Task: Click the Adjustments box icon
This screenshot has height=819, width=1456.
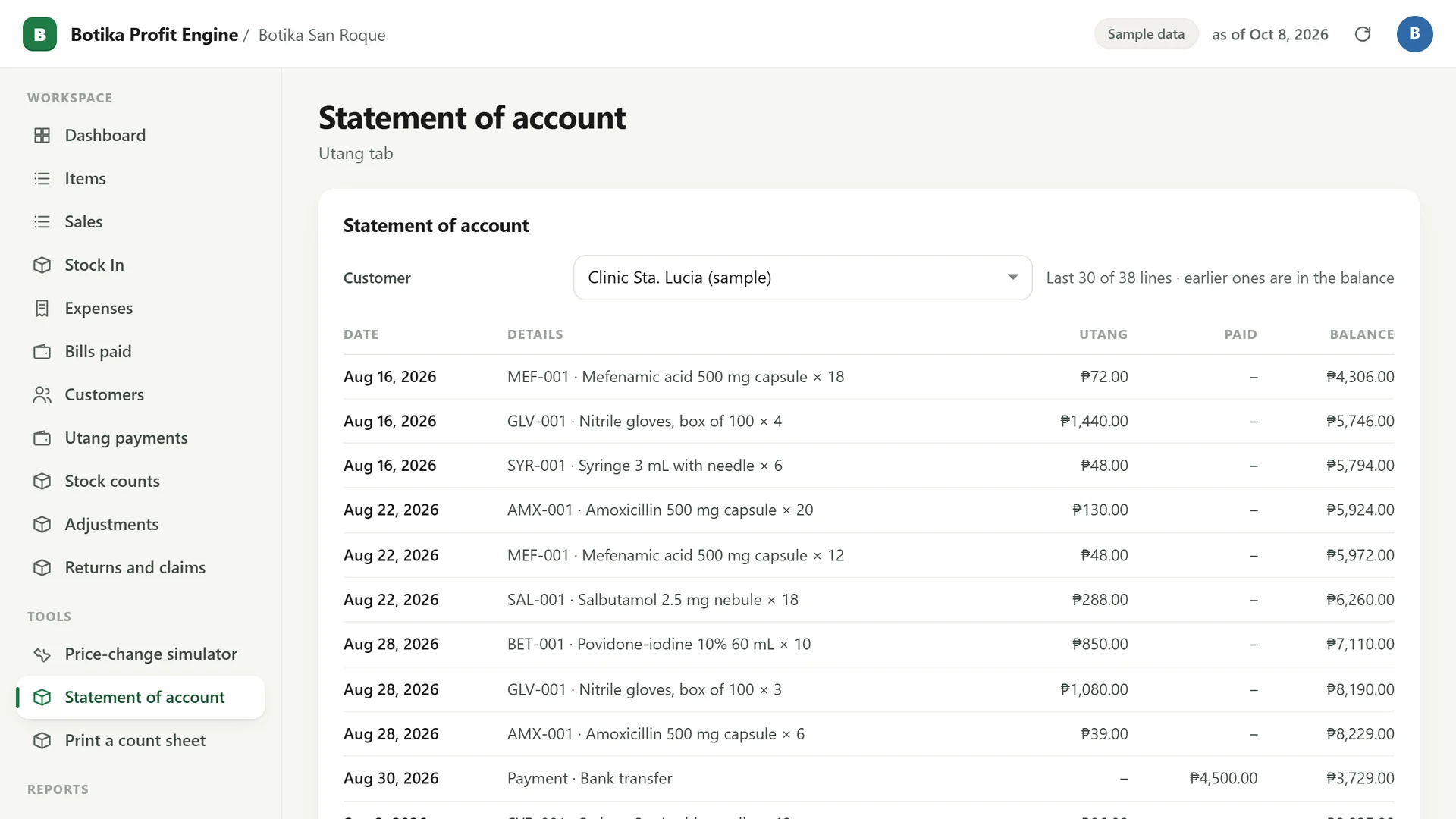Action: 42,524
